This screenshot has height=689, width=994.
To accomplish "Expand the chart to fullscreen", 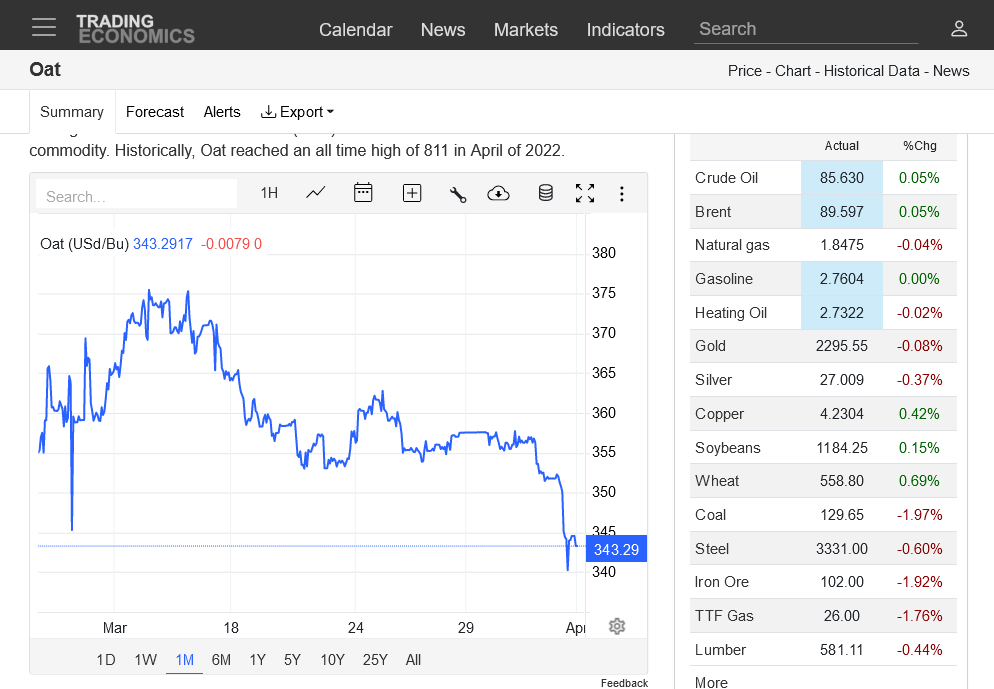I will point(584,193).
